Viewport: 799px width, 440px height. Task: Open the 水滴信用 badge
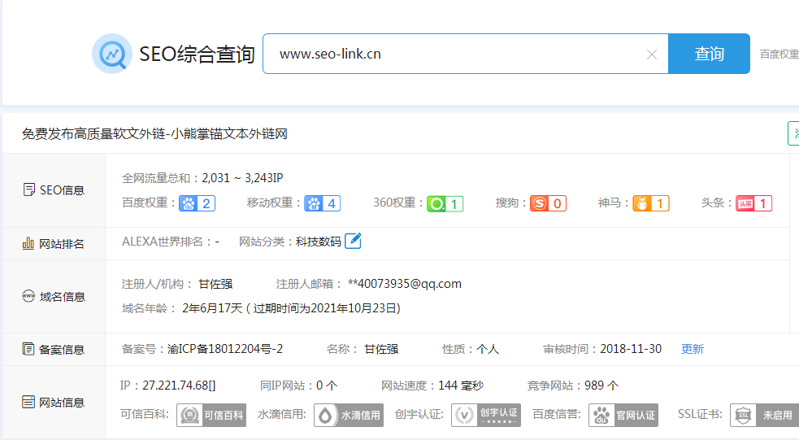point(349,415)
